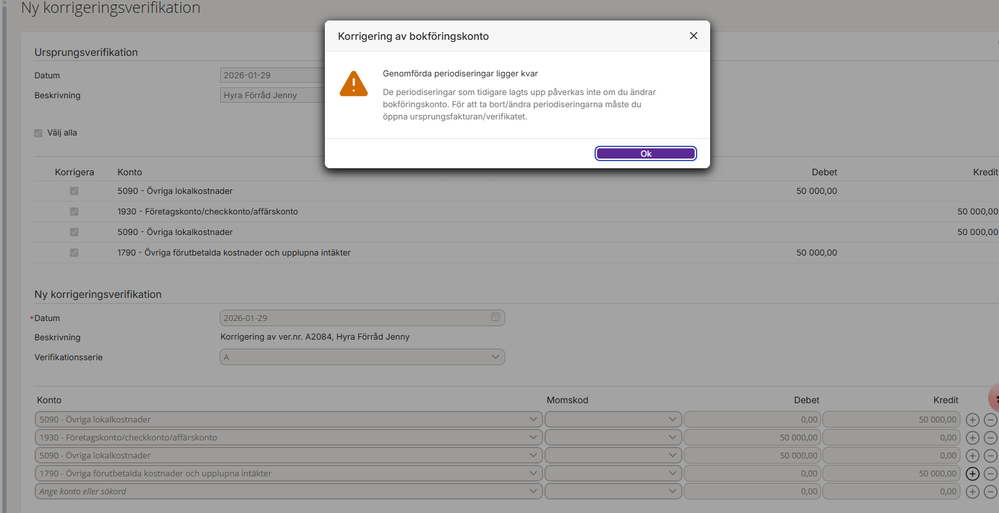Remove the 1930 Företagskonto line
Screen dimensions: 999x513
990,438
